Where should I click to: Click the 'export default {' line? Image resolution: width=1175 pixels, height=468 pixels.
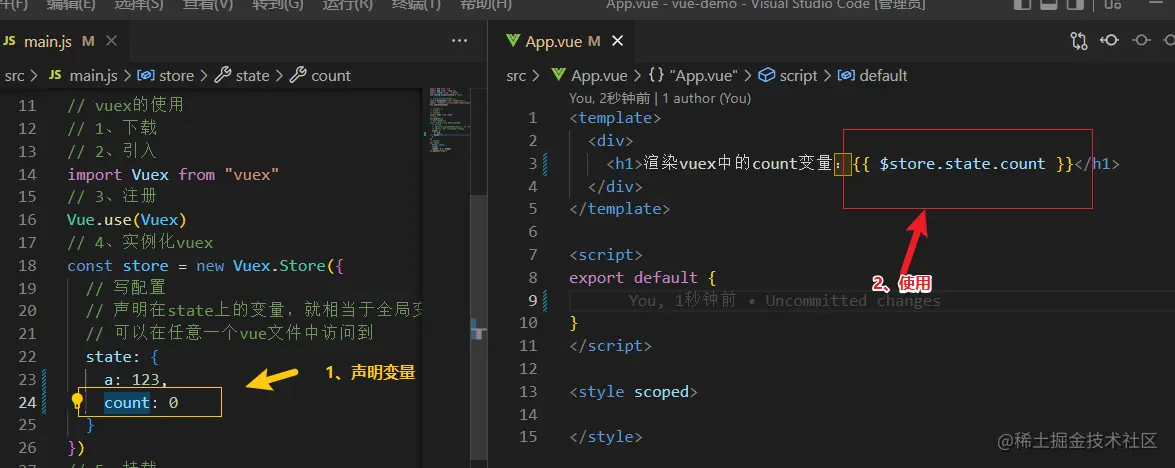click(x=643, y=278)
